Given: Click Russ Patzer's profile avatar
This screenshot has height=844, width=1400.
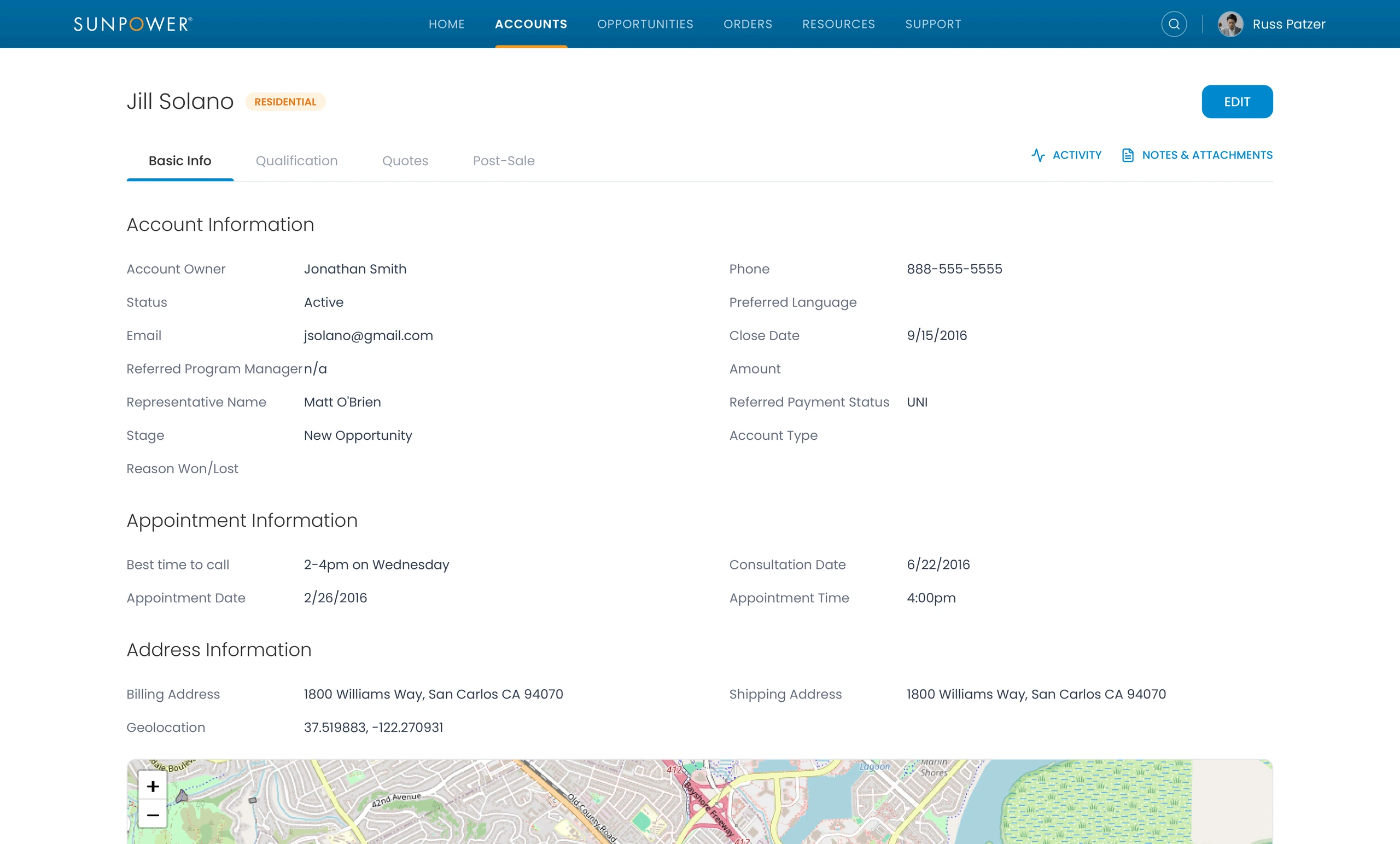Looking at the screenshot, I should [x=1230, y=24].
